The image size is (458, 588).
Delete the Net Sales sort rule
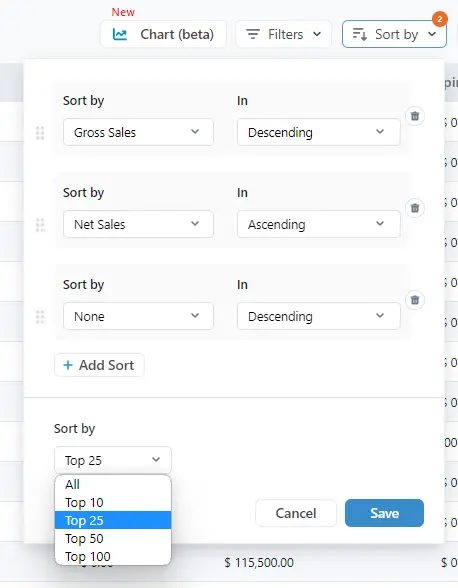[415, 208]
